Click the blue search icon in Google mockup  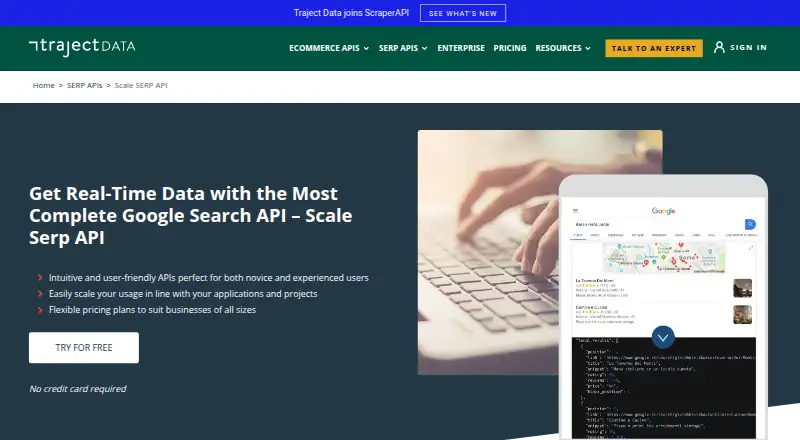(750, 224)
